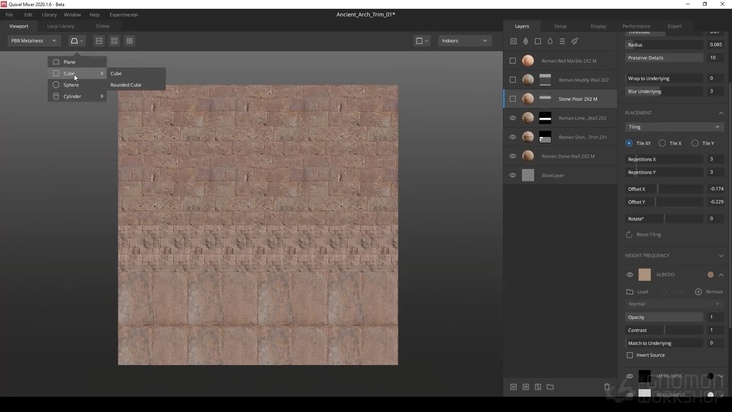Open the Display tab
Image resolution: width=732 pixels, height=412 pixels.
pyautogui.click(x=598, y=26)
